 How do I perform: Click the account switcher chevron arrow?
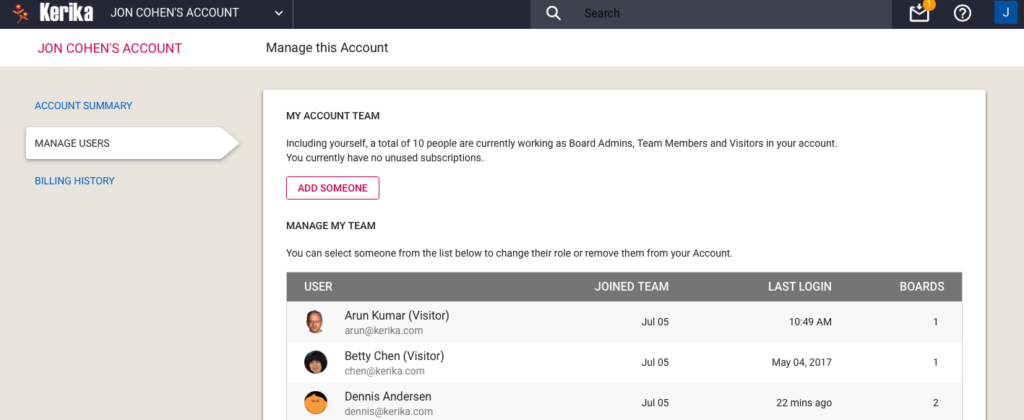click(x=279, y=14)
